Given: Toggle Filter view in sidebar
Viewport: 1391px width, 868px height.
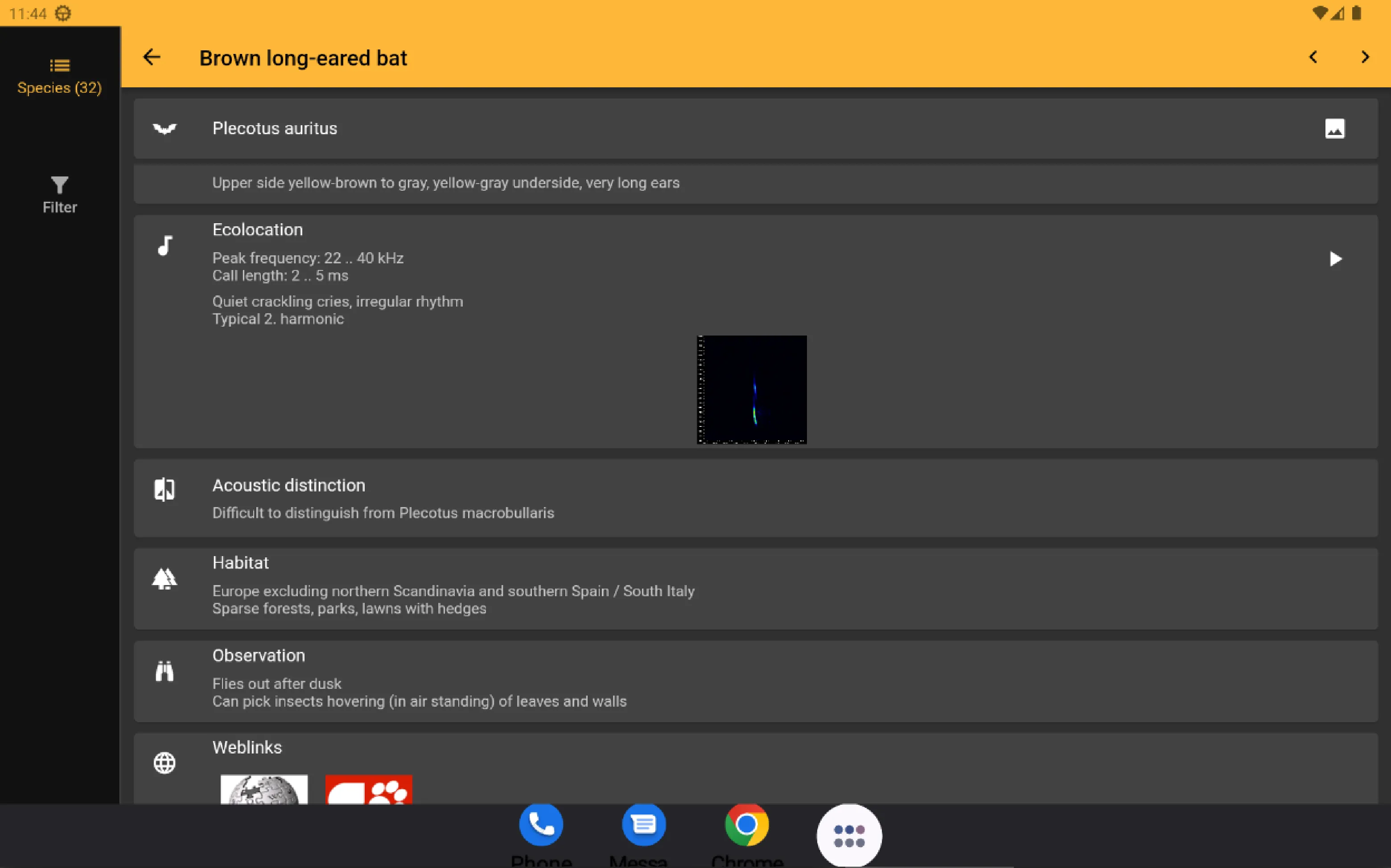Looking at the screenshot, I should click(x=59, y=193).
